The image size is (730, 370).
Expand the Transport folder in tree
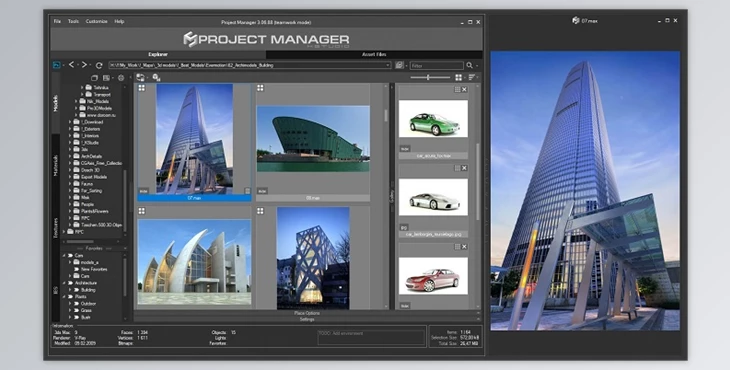83,94
